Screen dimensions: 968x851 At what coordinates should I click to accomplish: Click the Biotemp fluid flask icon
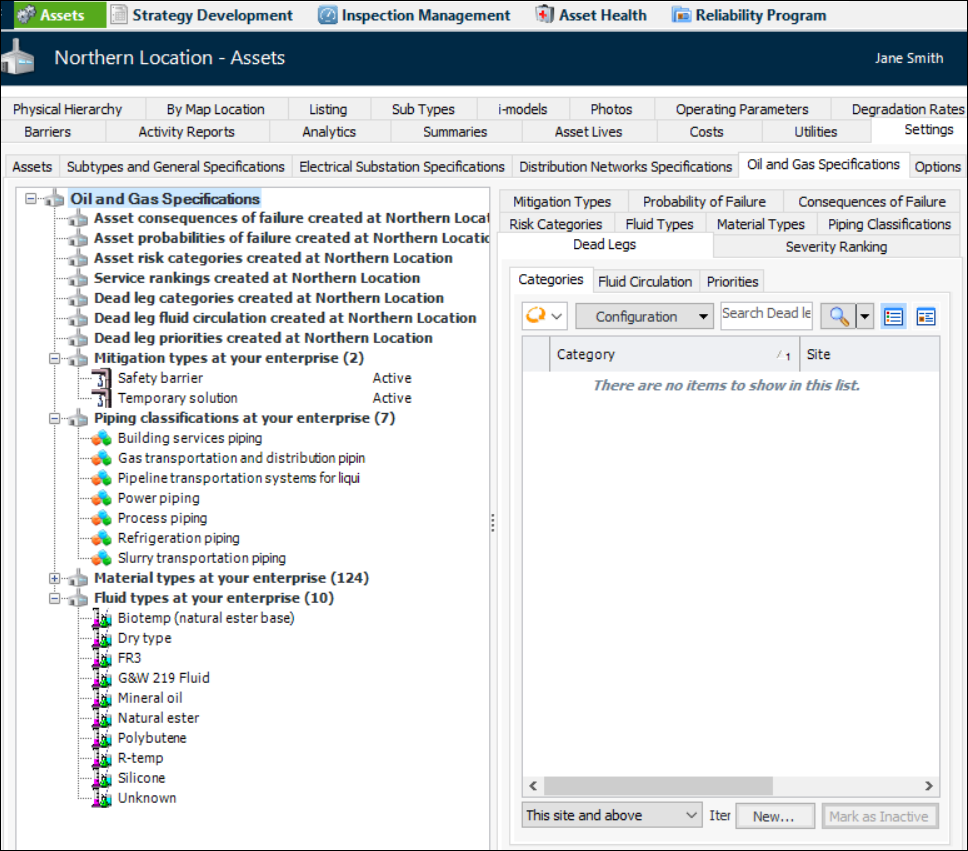coord(102,618)
